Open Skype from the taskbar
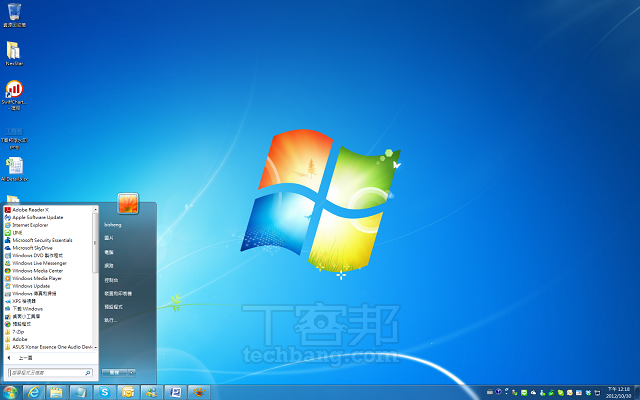Screen dimensions: 640x400 tap(104, 392)
